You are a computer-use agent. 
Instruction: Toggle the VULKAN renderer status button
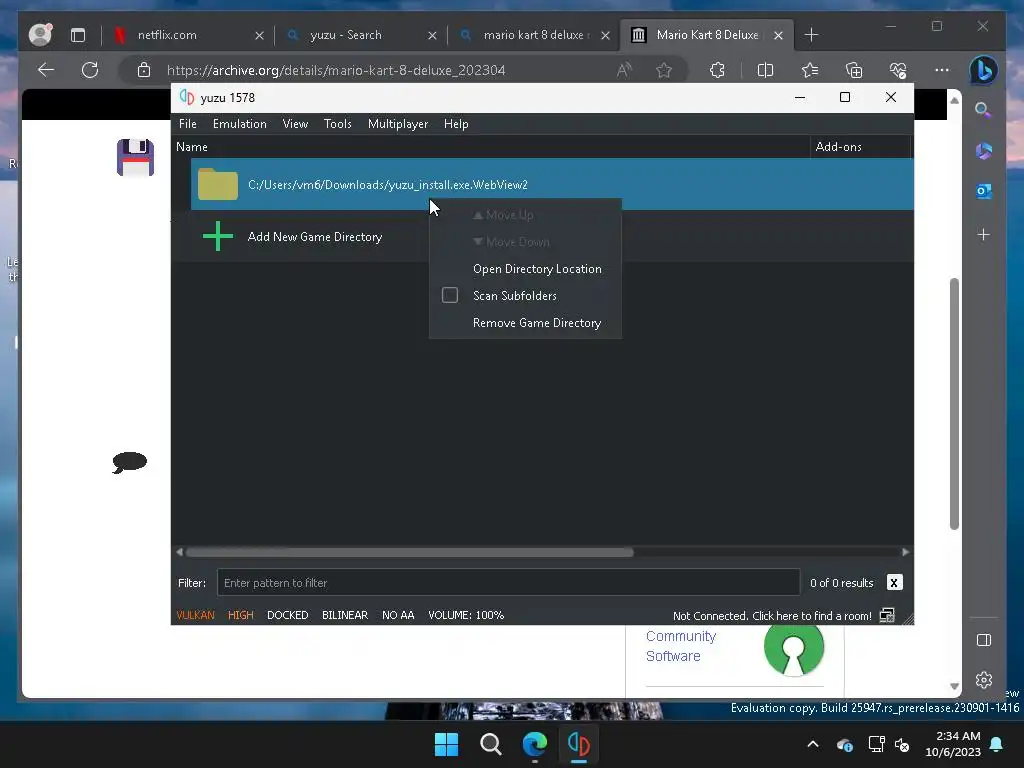tap(195, 615)
